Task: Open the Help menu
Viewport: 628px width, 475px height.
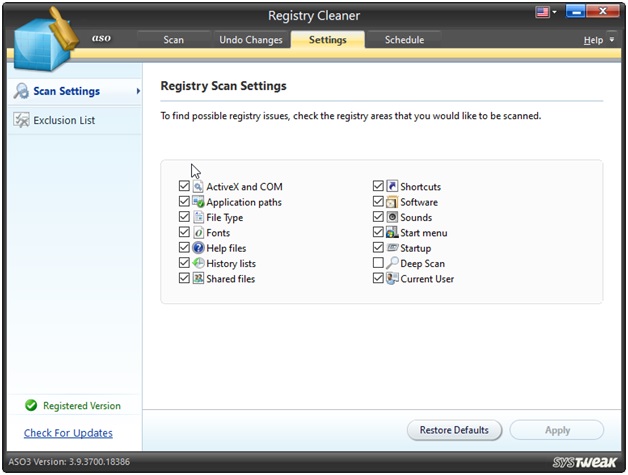Action: pos(593,40)
